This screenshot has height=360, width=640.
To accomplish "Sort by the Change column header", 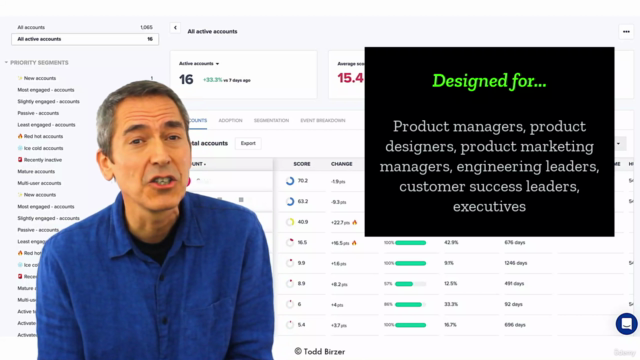I will tap(342, 164).
